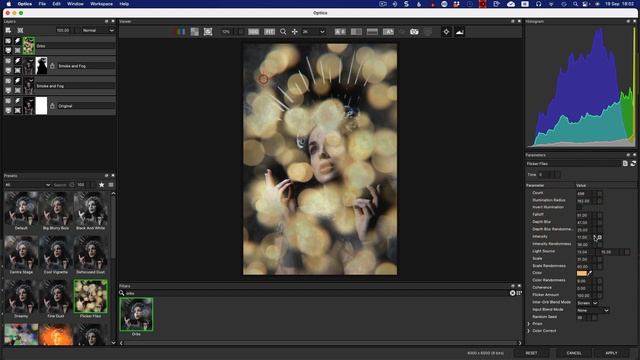The image size is (640, 360).
Task: Toggle the Invert Illumination checkbox
Action: [x=579, y=207]
